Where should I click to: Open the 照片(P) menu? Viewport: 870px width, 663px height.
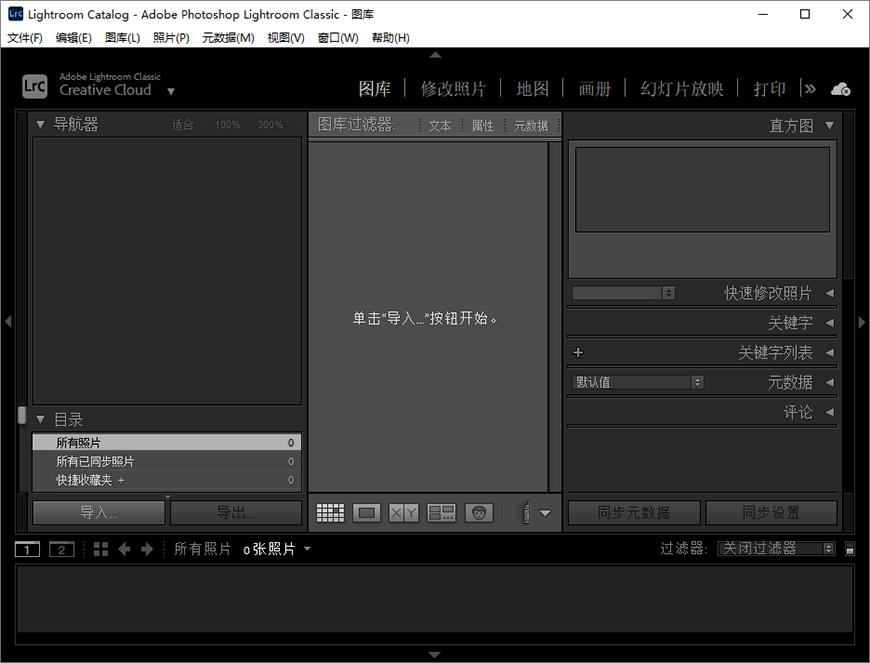(171, 38)
